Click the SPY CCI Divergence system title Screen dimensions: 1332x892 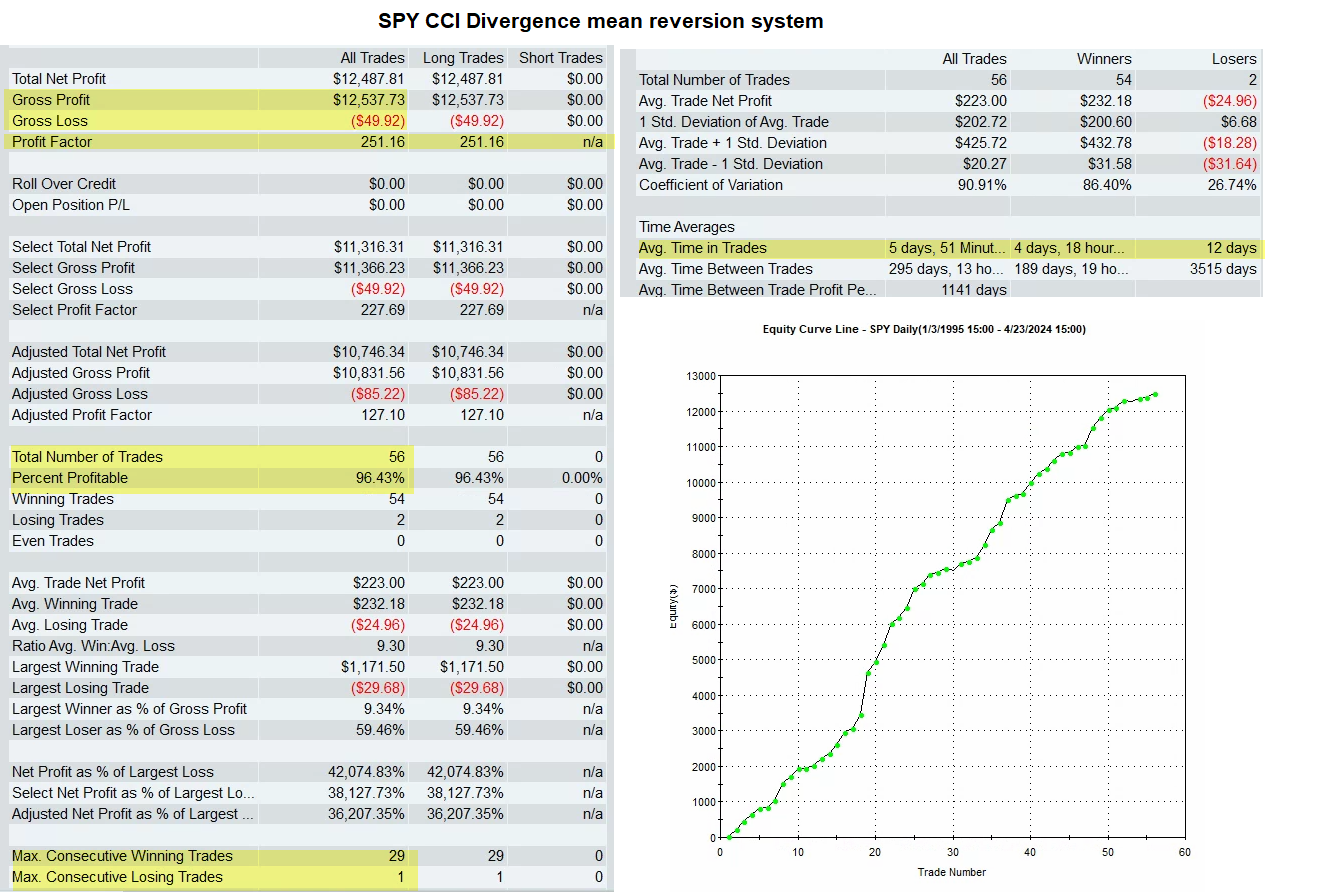coord(600,21)
